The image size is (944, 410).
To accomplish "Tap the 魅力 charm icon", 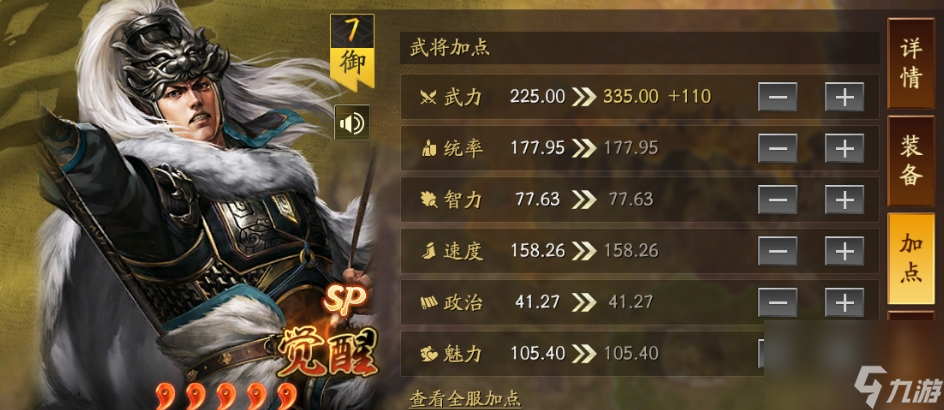I will pos(428,352).
